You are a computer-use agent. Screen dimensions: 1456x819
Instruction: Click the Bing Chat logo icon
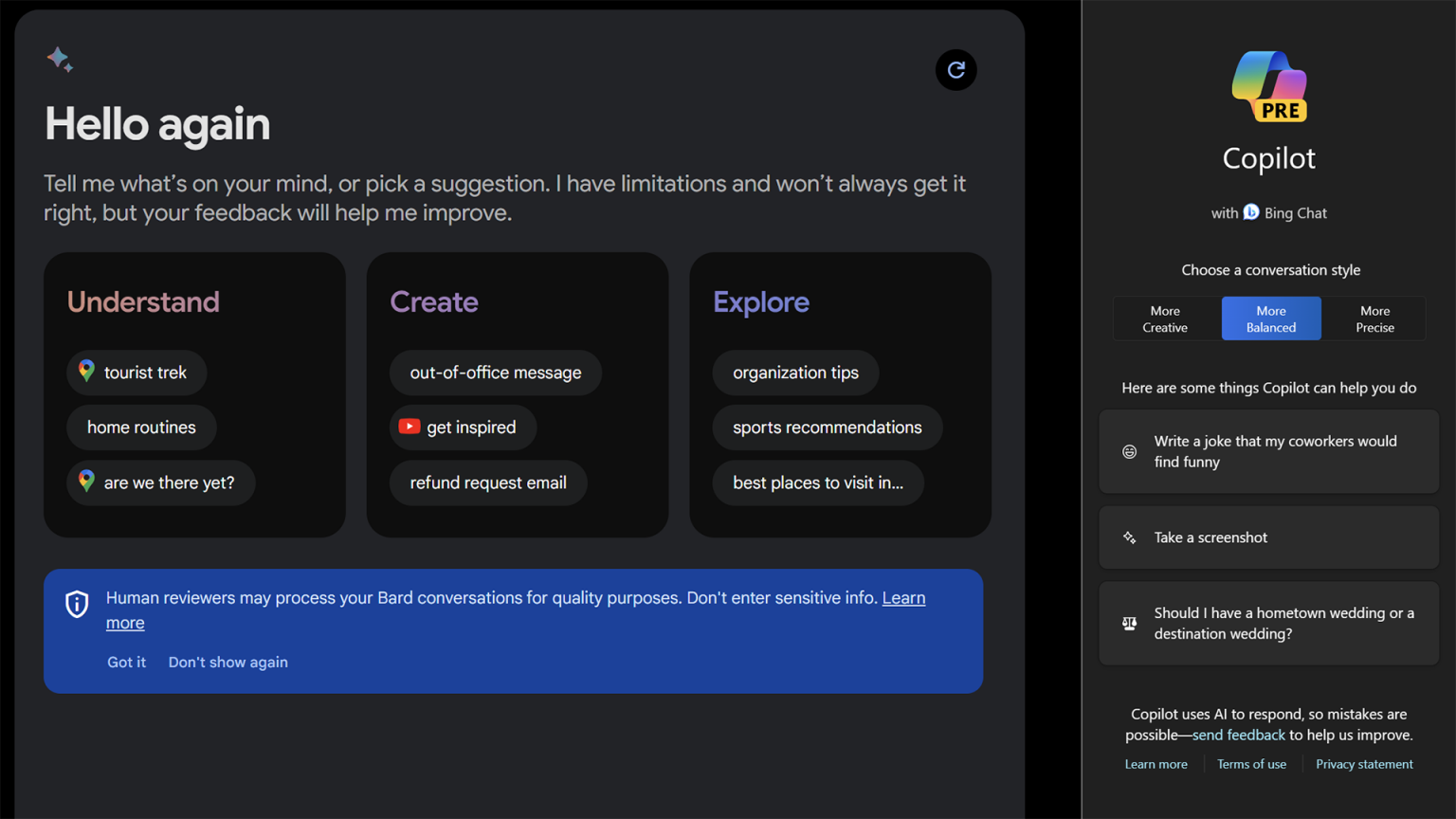[1251, 212]
